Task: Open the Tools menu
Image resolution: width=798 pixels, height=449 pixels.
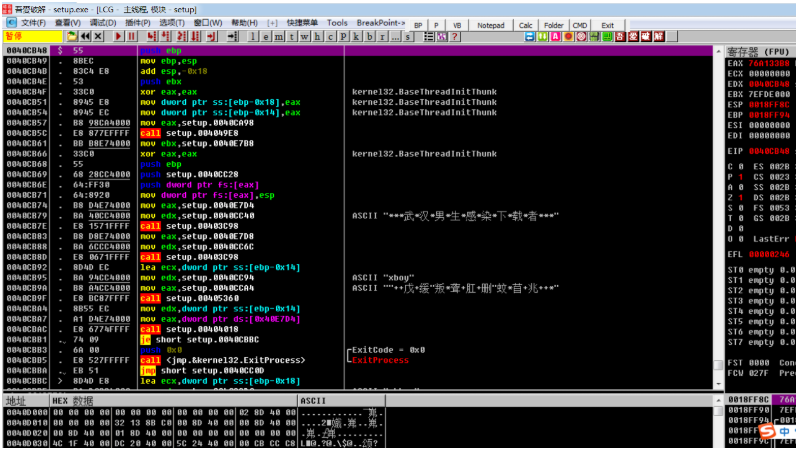Action: click(x=337, y=23)
